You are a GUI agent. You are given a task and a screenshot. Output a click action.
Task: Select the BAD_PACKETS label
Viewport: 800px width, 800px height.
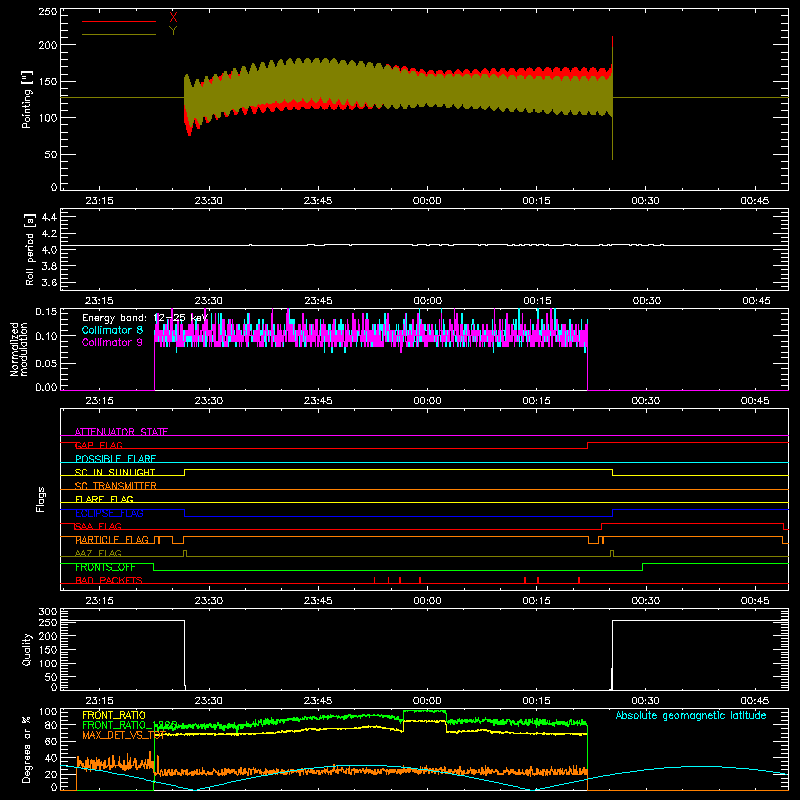click(x=109, y=580)
